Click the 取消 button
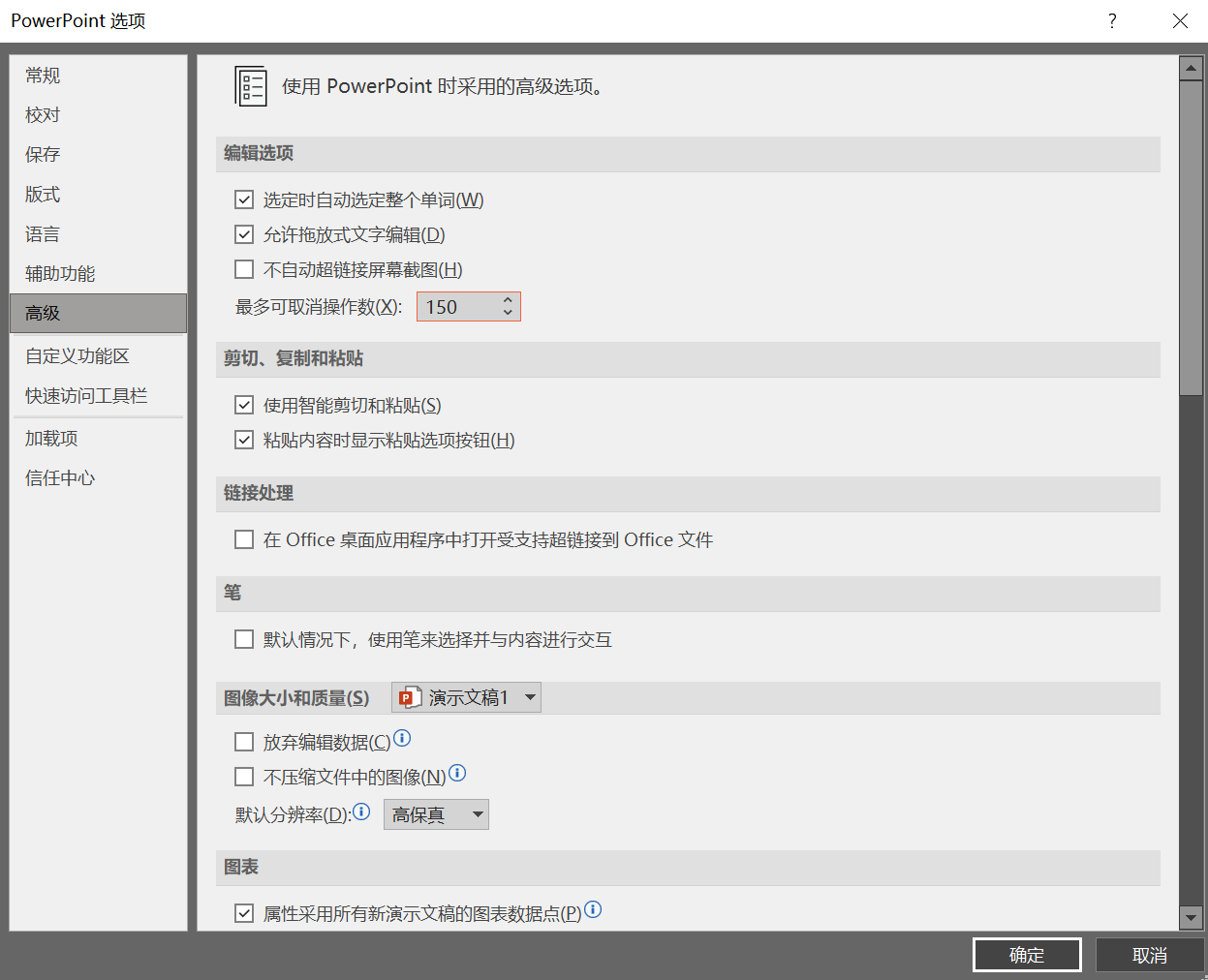This screenshot has width=1208, height=980. coord(1150,955)
